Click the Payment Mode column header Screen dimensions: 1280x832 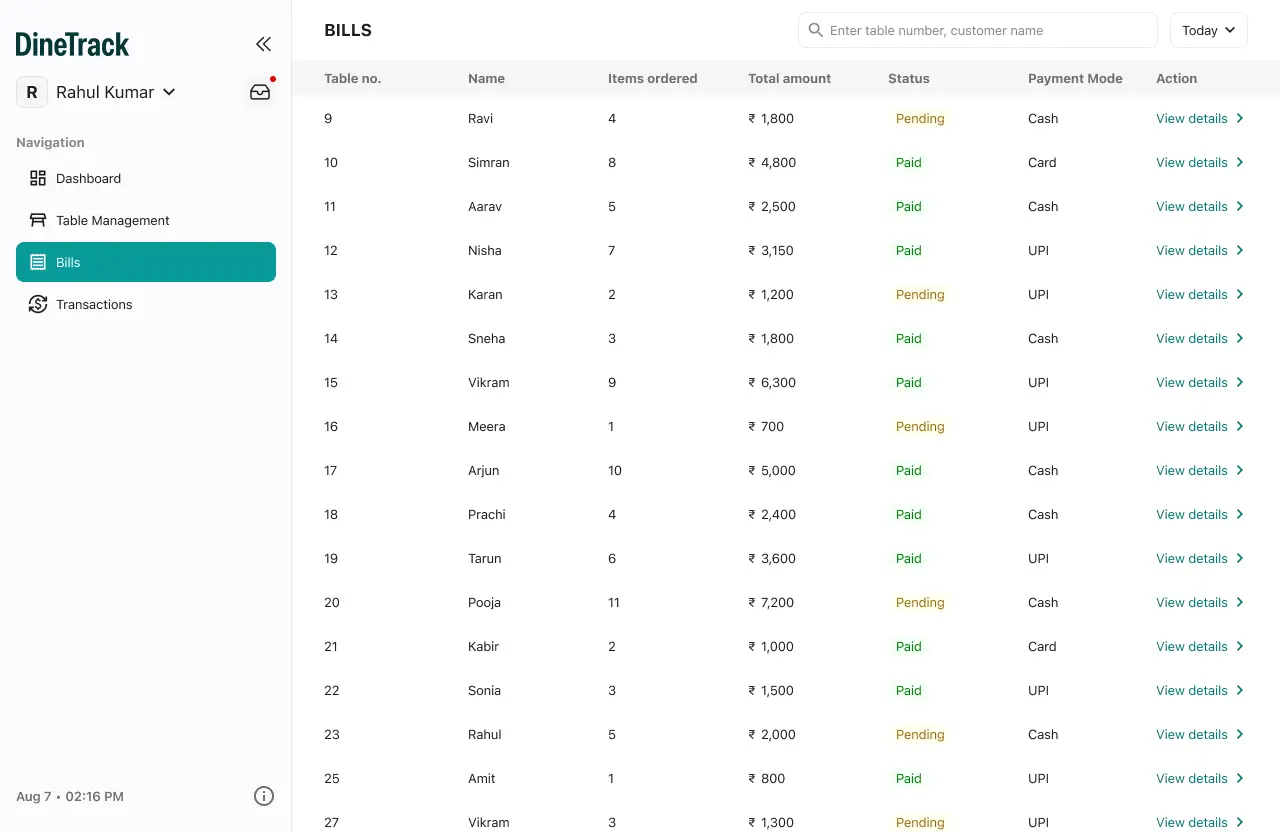(x=1075, y=78)
